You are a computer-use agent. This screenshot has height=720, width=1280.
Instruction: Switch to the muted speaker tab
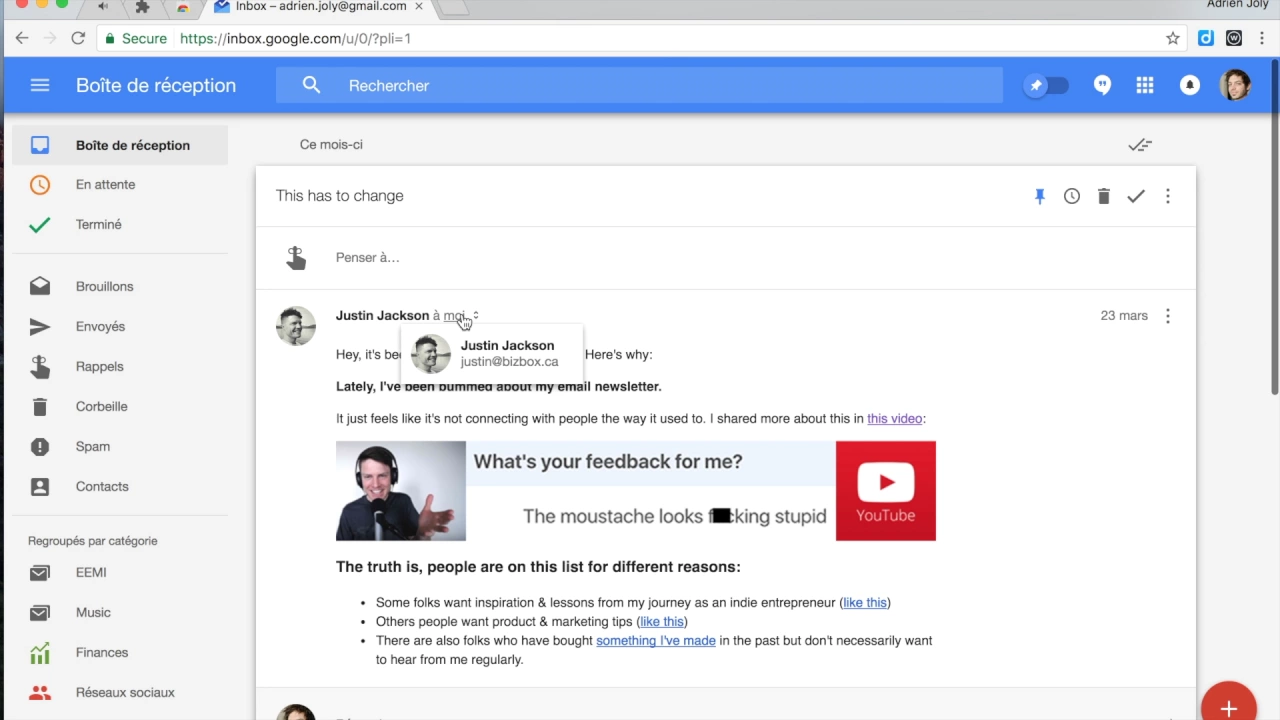104,7
